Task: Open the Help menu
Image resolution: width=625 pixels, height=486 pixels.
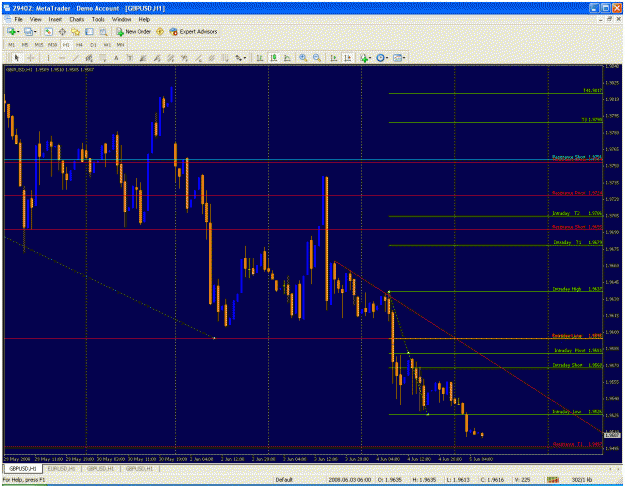Action: point(144,19)
